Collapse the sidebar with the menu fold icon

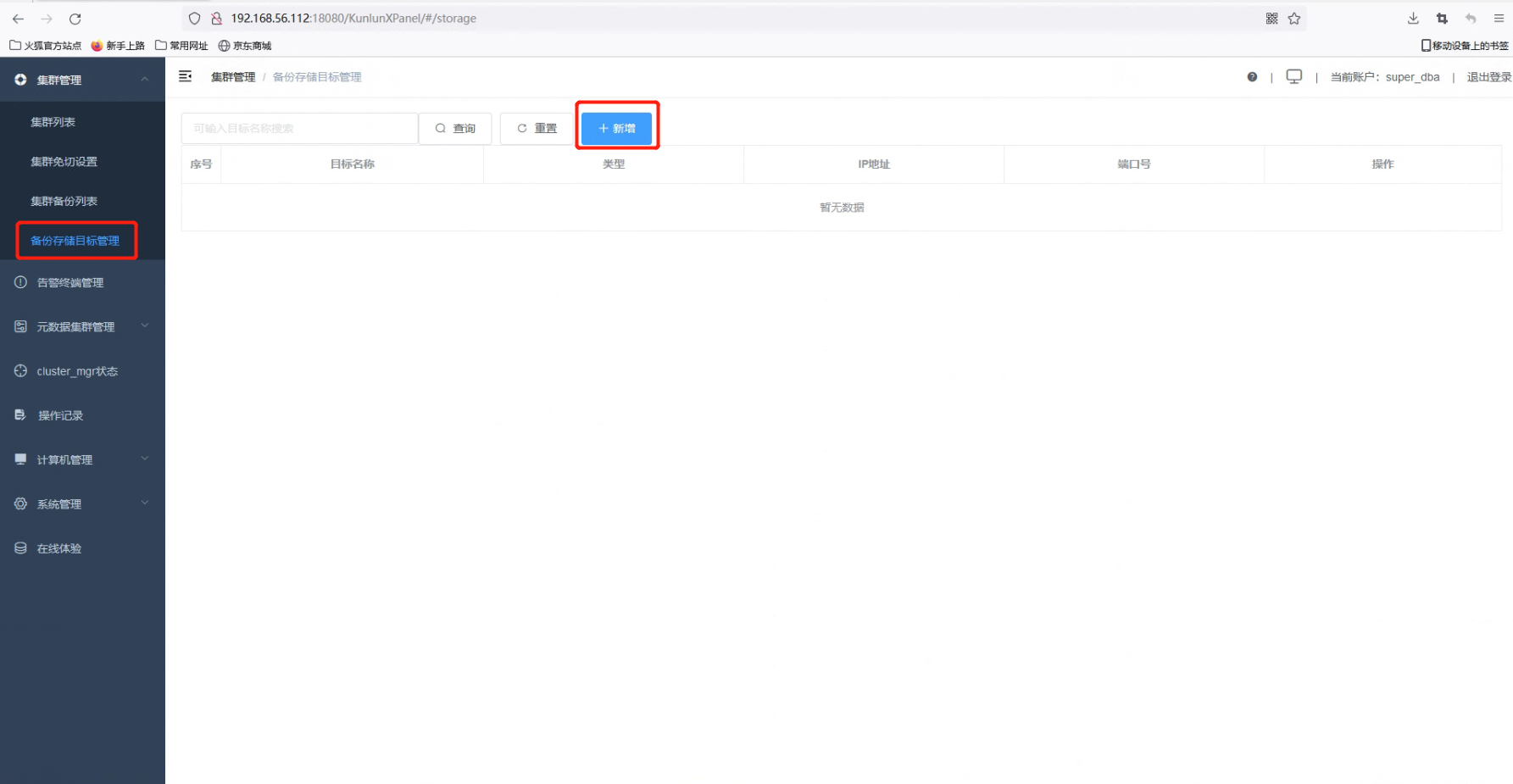pos(185,76)
